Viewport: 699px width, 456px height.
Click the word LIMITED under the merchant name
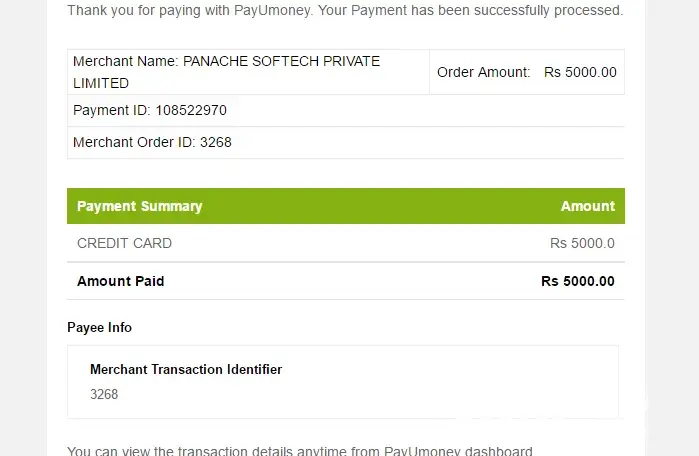(x=101, y=83)
